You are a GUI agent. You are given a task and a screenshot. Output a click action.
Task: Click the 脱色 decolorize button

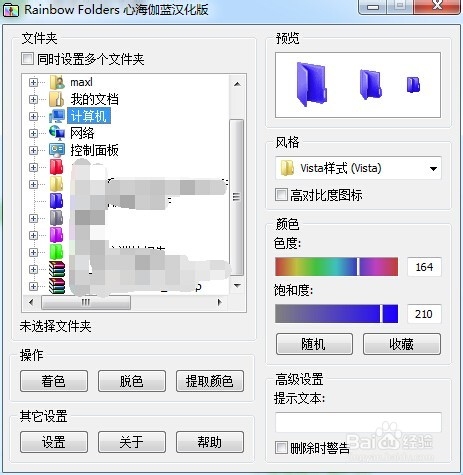(x=132, y=381)
